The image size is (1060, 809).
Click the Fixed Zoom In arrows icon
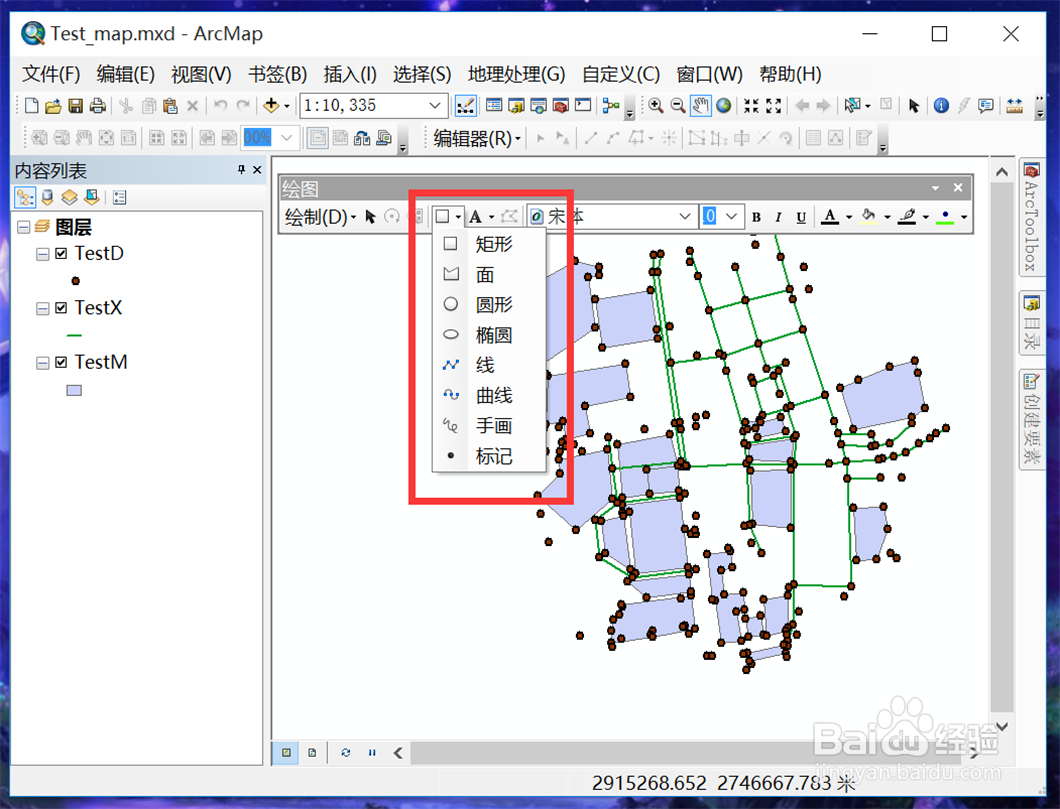[751, 105]
